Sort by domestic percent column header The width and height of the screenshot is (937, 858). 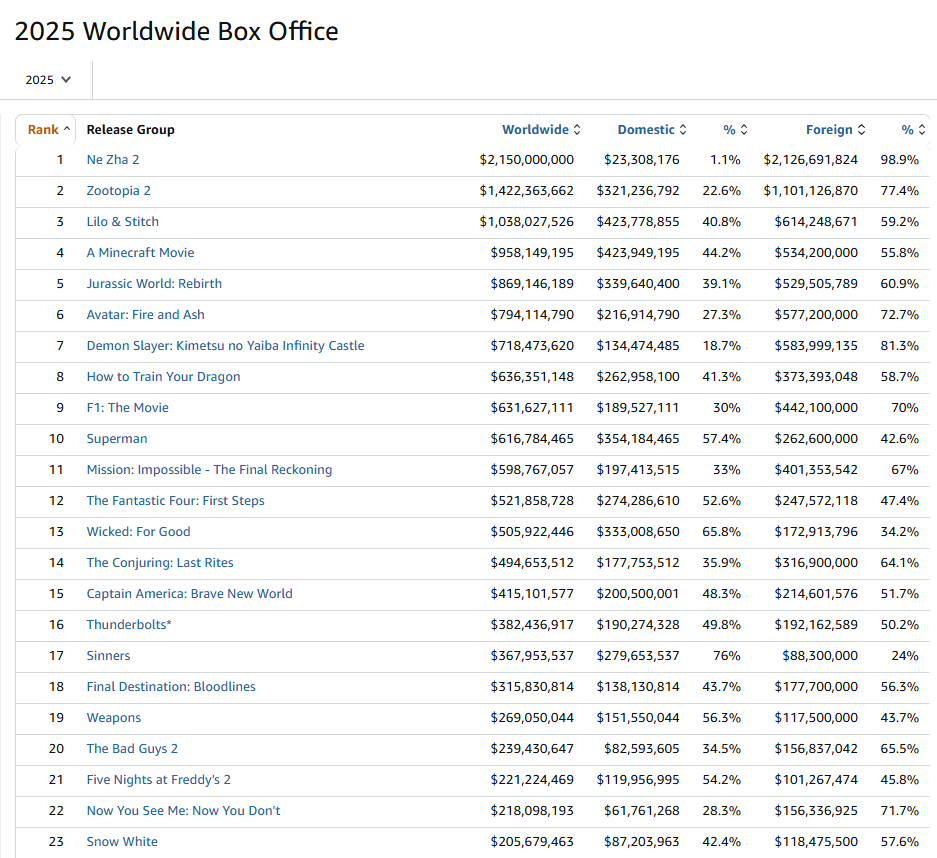point(735,130)
